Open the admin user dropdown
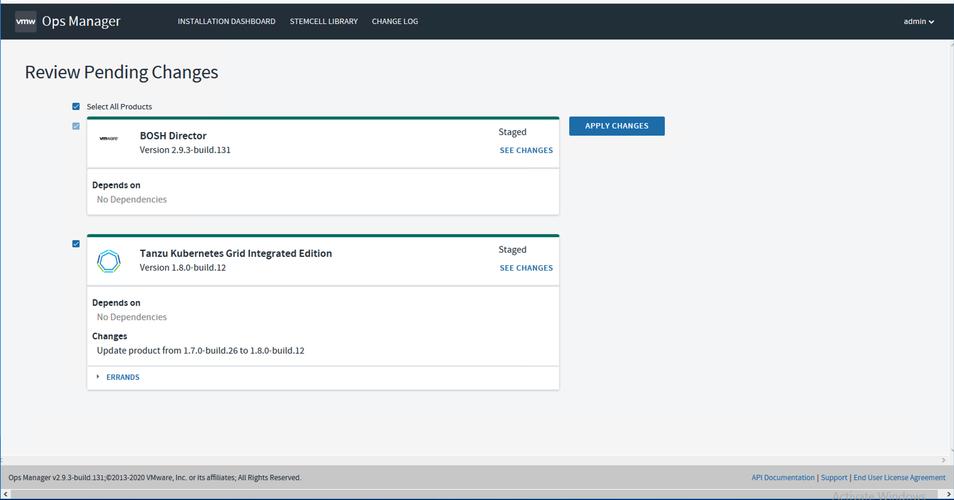The height and width of the screenshot is (500, 954). point(918,21)
